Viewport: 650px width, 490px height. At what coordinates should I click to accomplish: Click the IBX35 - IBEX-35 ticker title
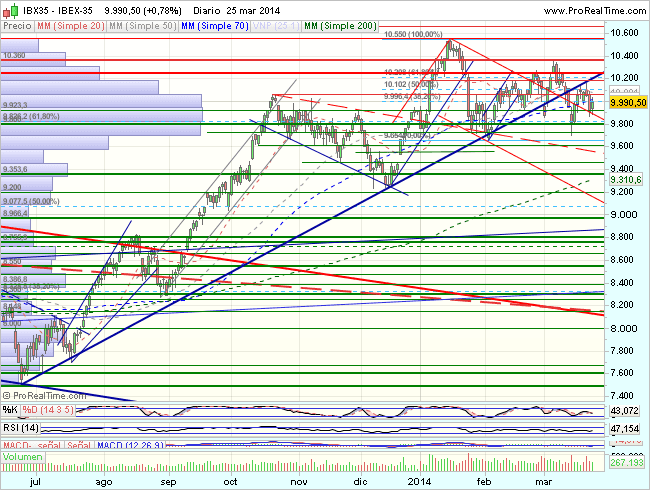[58, 11]
